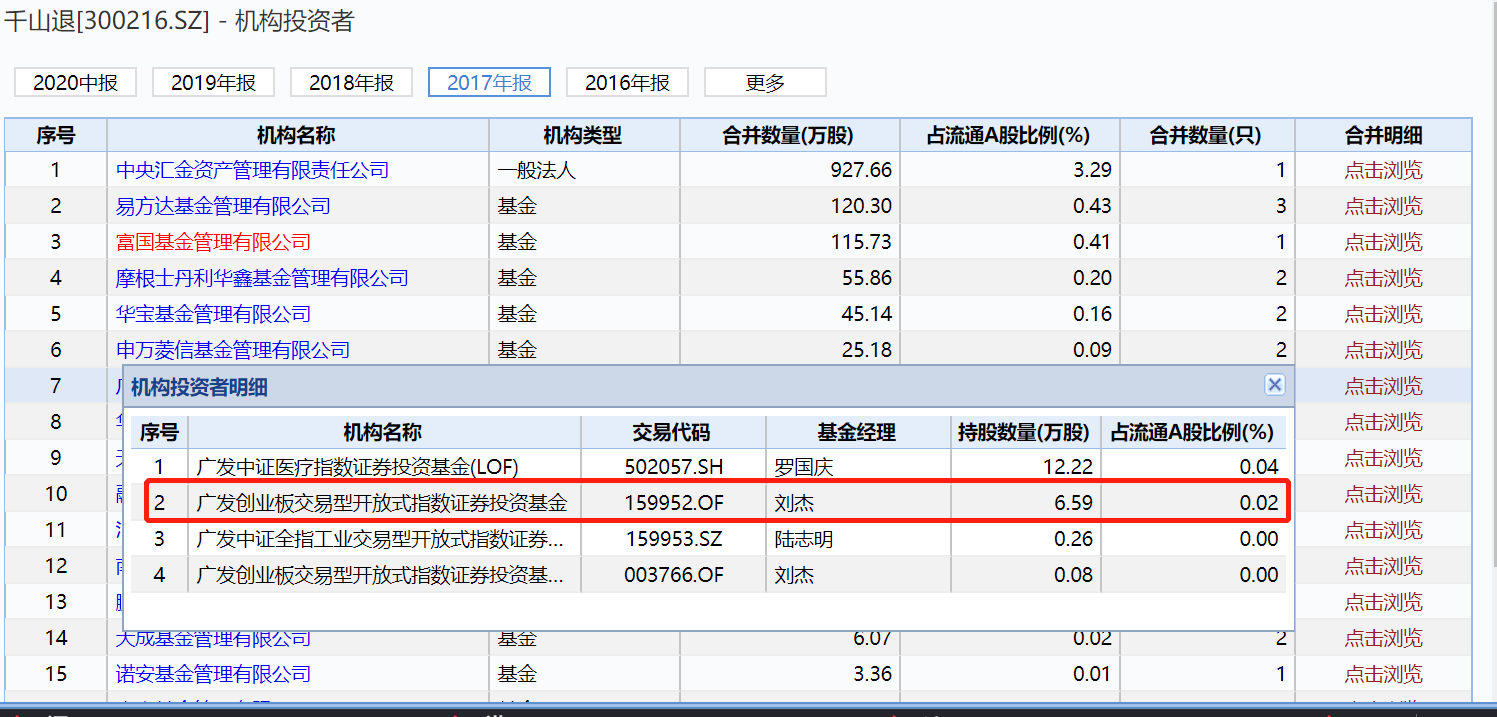The image size is (1497, 717).
Task: Open the 更多 report periods button
Action: point(765,83)
